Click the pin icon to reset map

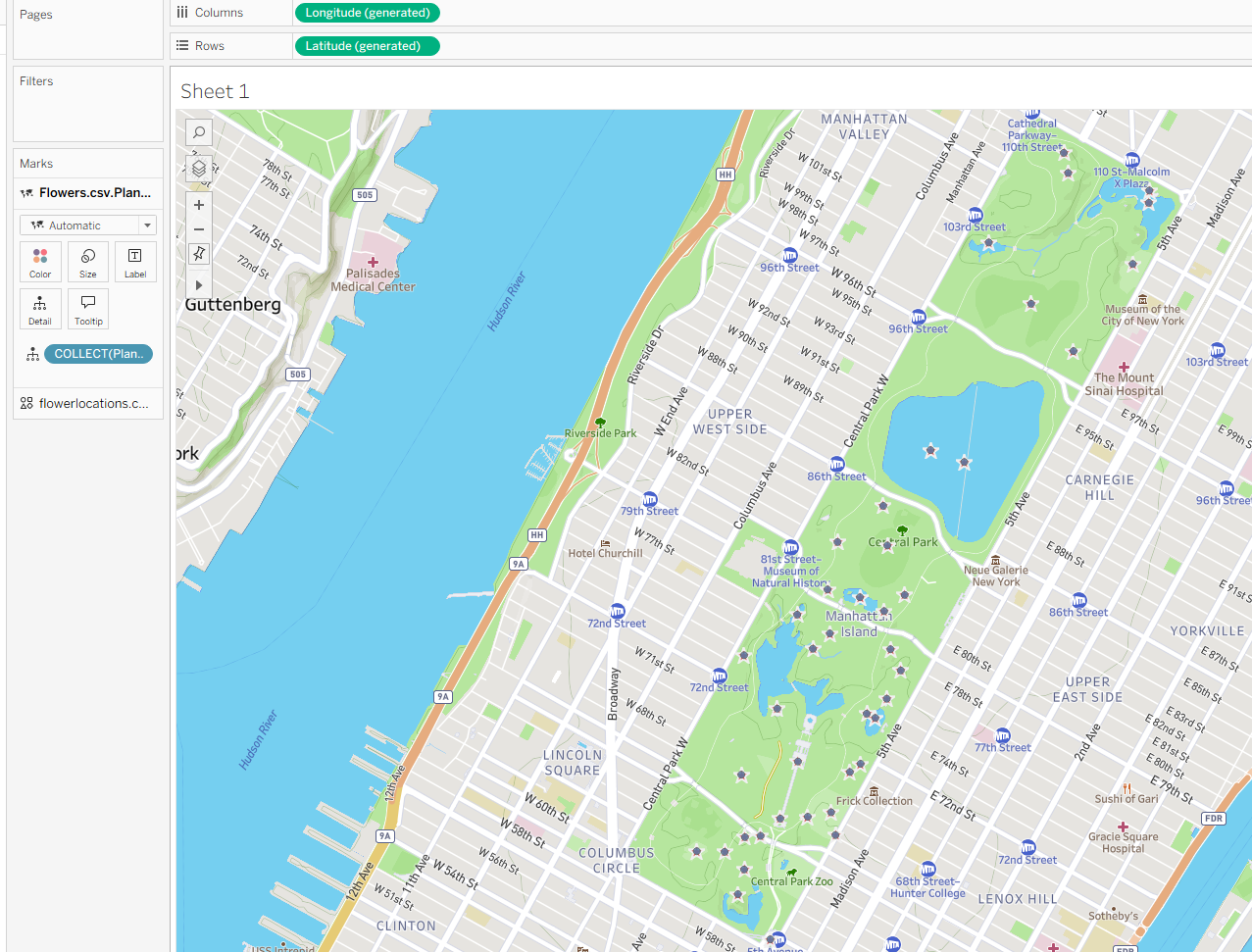click(199, 254)
